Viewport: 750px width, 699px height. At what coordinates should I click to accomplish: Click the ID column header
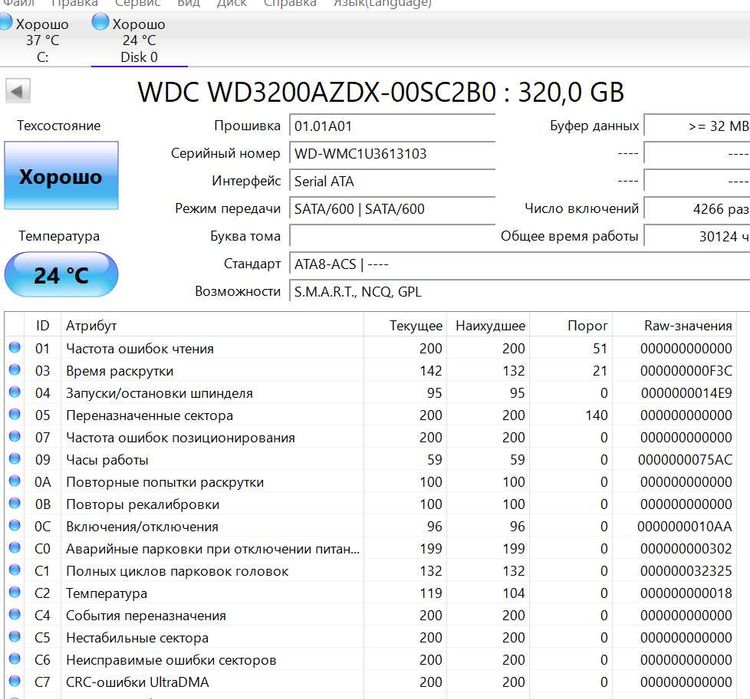coord(43,326)
